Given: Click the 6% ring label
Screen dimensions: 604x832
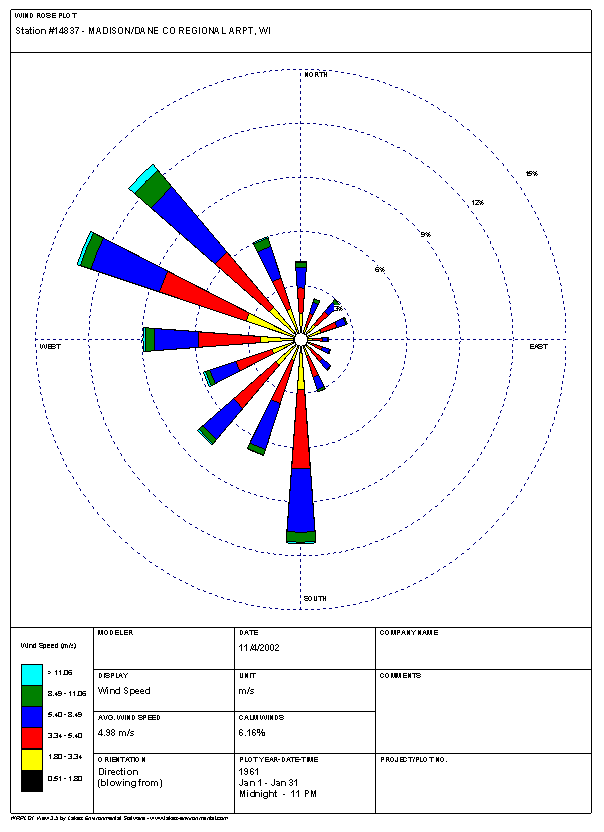Looking at the screenshot, I should coord(379,270).
